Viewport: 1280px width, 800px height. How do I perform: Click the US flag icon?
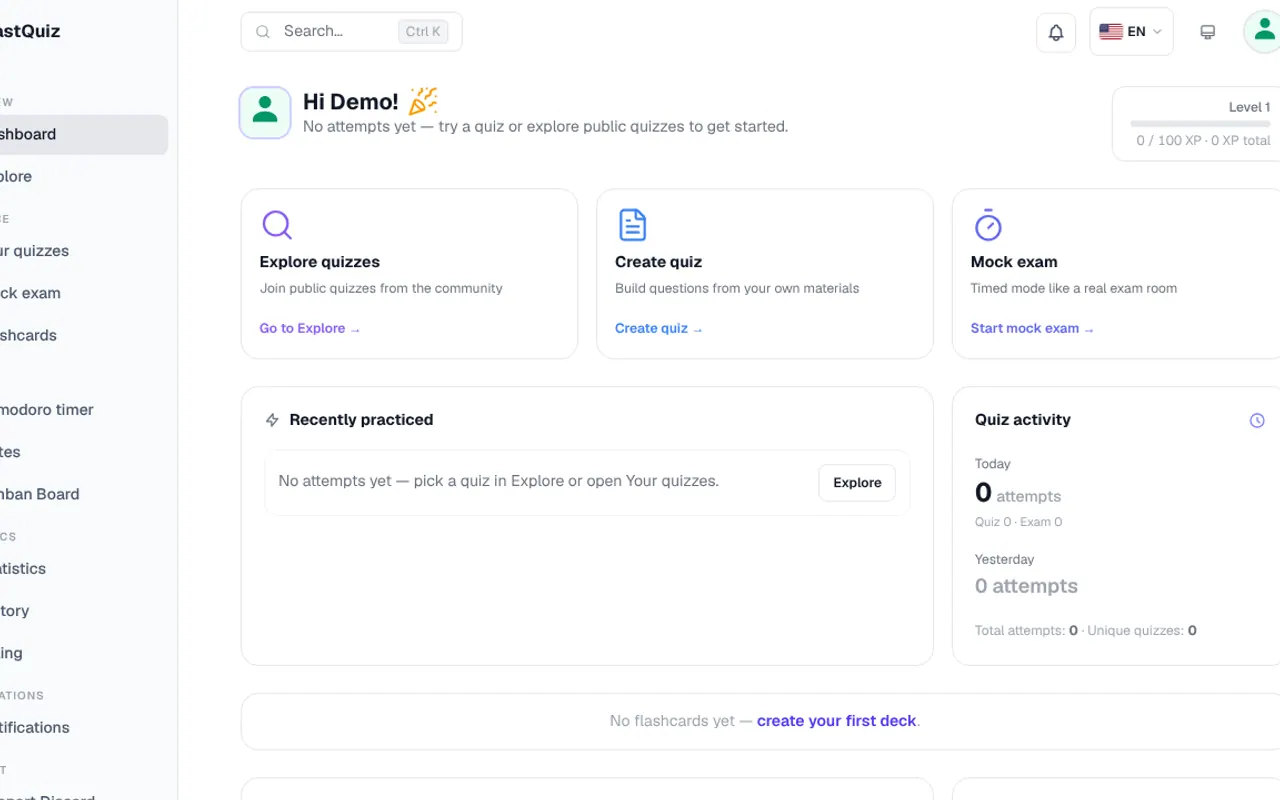[1111, 32]
